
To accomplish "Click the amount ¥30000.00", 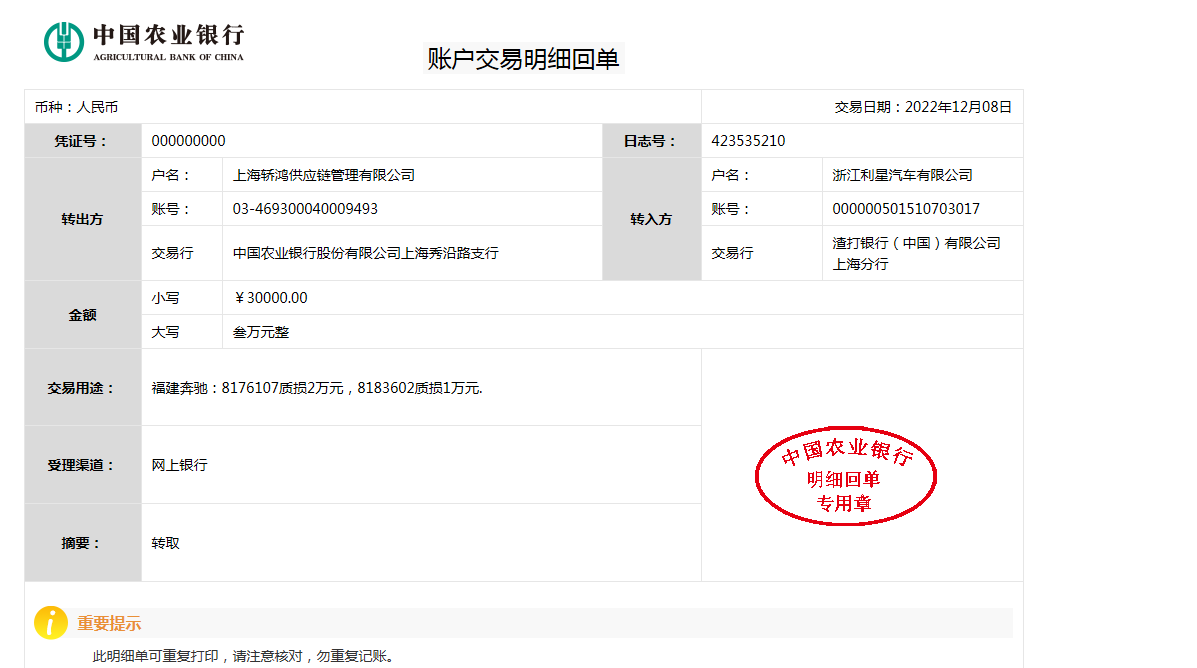I will click(270, 298).
